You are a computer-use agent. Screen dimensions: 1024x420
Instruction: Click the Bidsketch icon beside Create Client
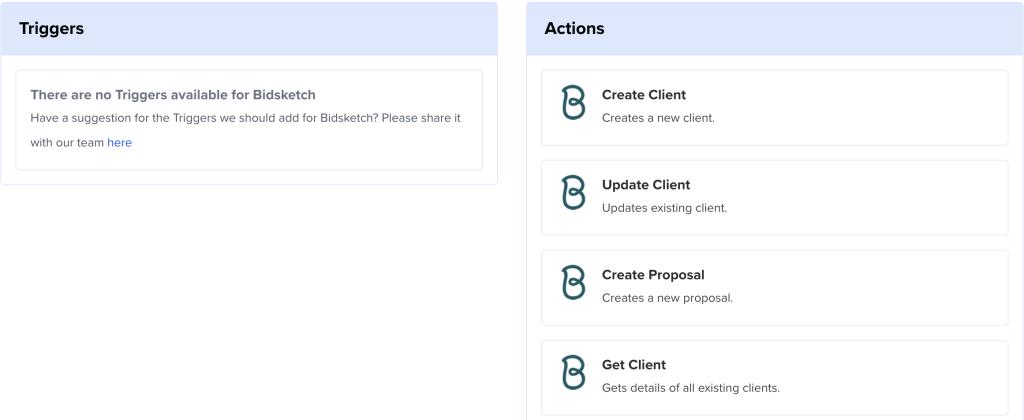pyautogui.click(x=573, y=104)
